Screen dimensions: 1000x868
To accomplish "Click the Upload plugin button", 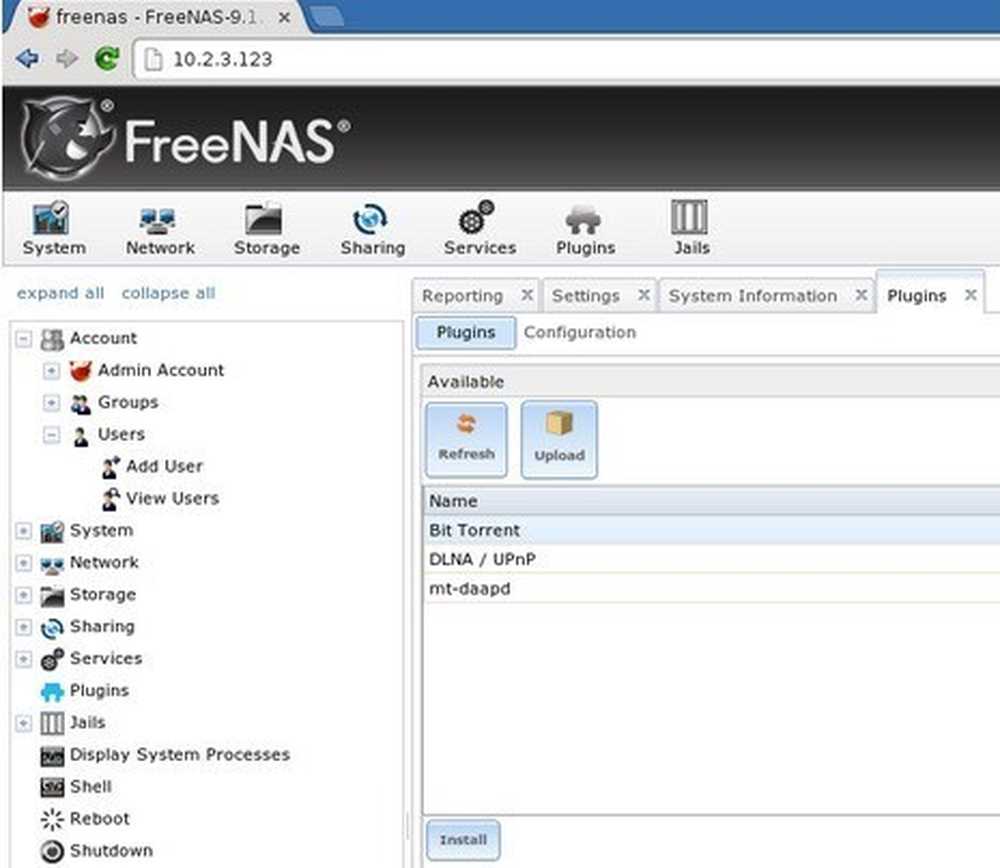I will (x=559, y=439).
